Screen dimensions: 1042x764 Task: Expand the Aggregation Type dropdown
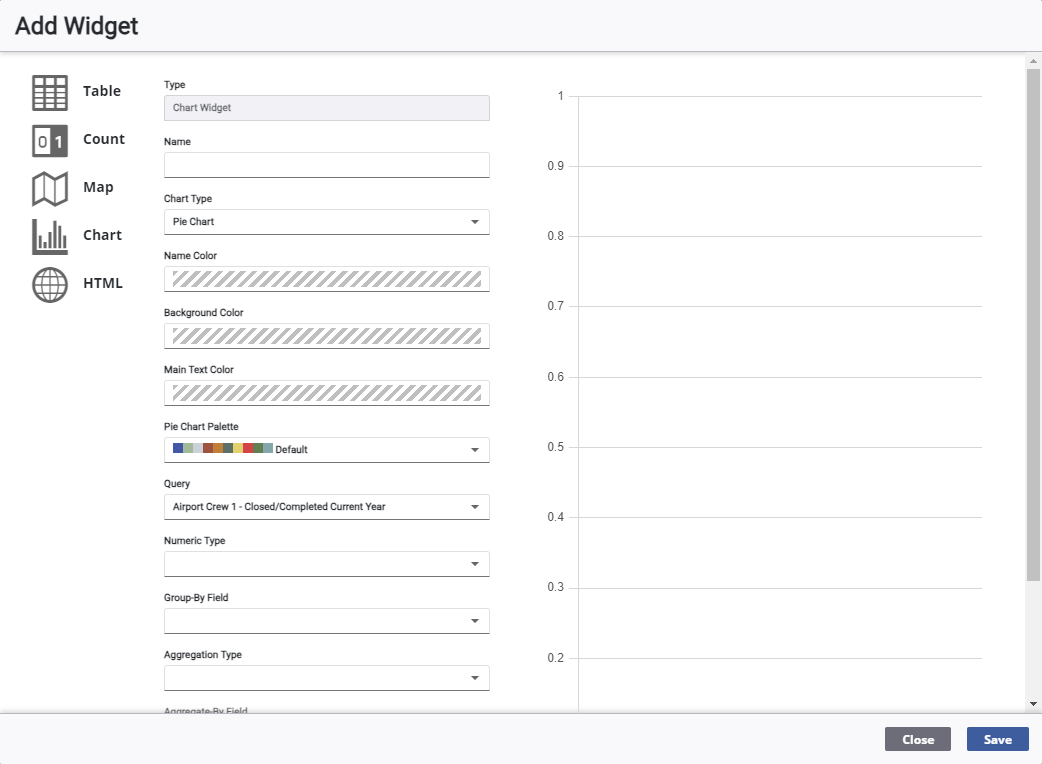[x=326, y=678]
